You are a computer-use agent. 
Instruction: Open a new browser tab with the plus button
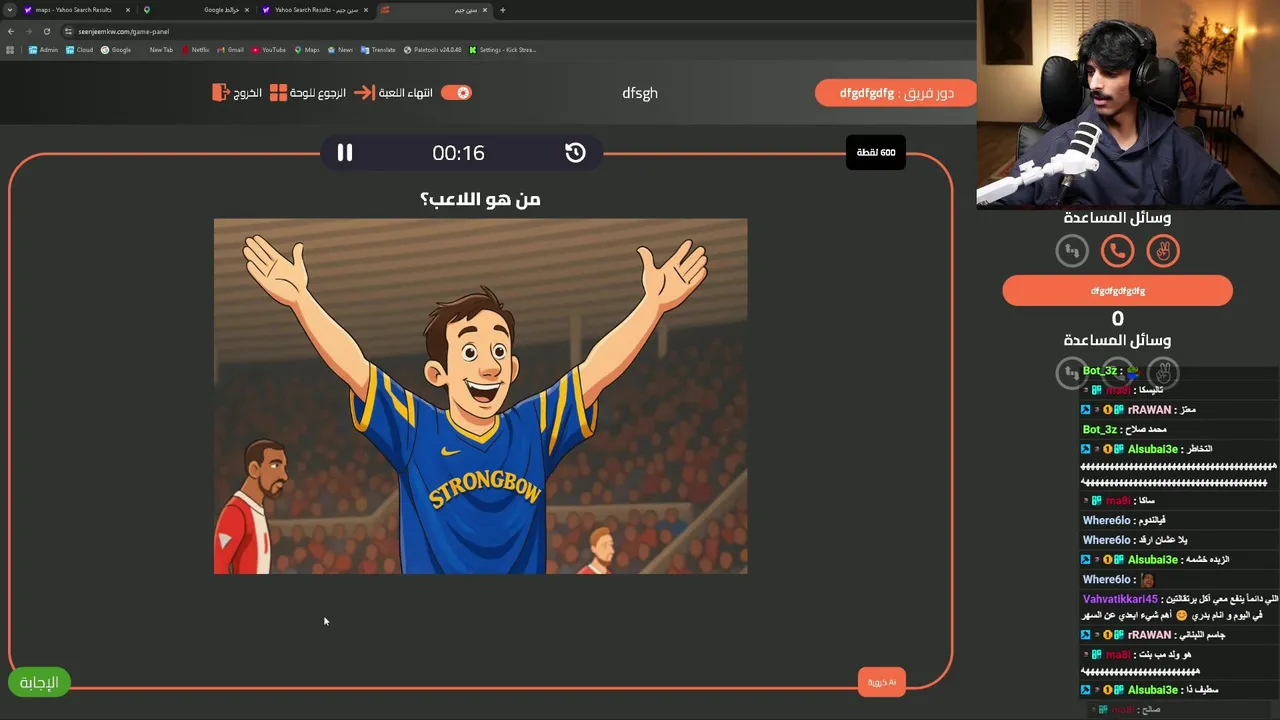coord(502,10)
